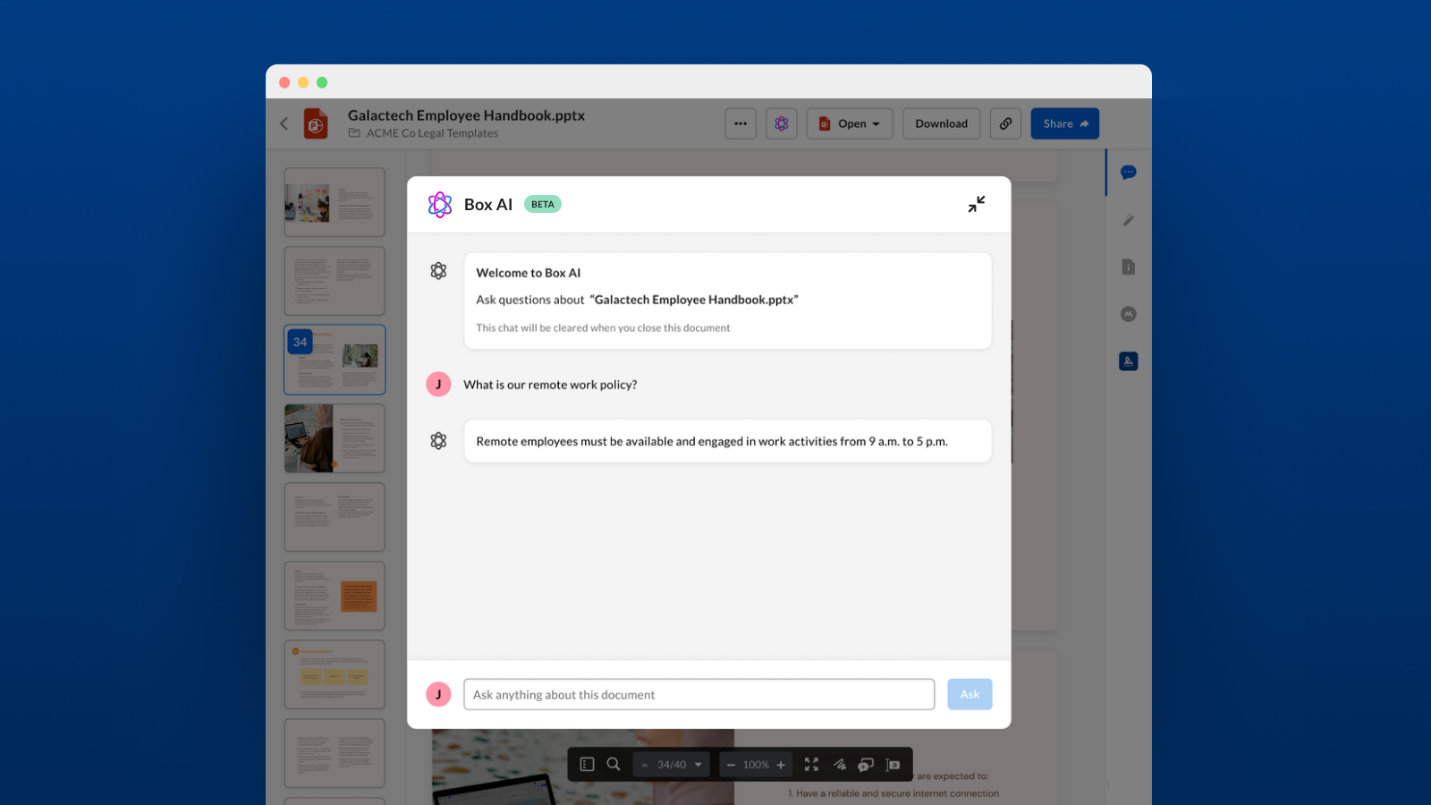Click the PowerPoint file type icon
1431x805 pixels.
(x=316, y=124)
